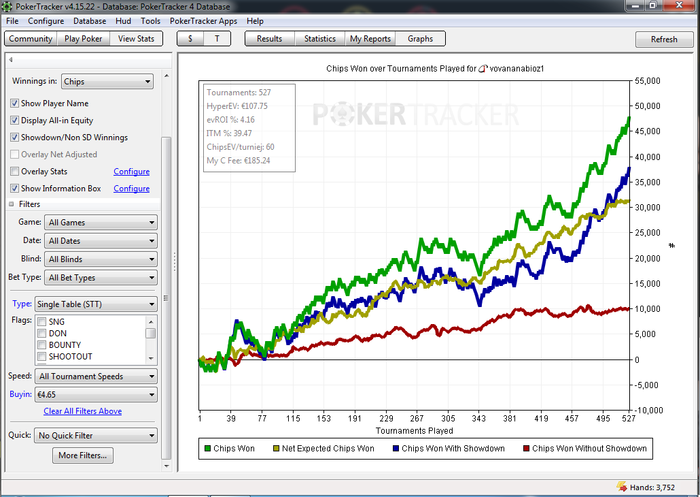Open the Help menu
The width and height of the screenshot is (700, 497).
point(255,21)
